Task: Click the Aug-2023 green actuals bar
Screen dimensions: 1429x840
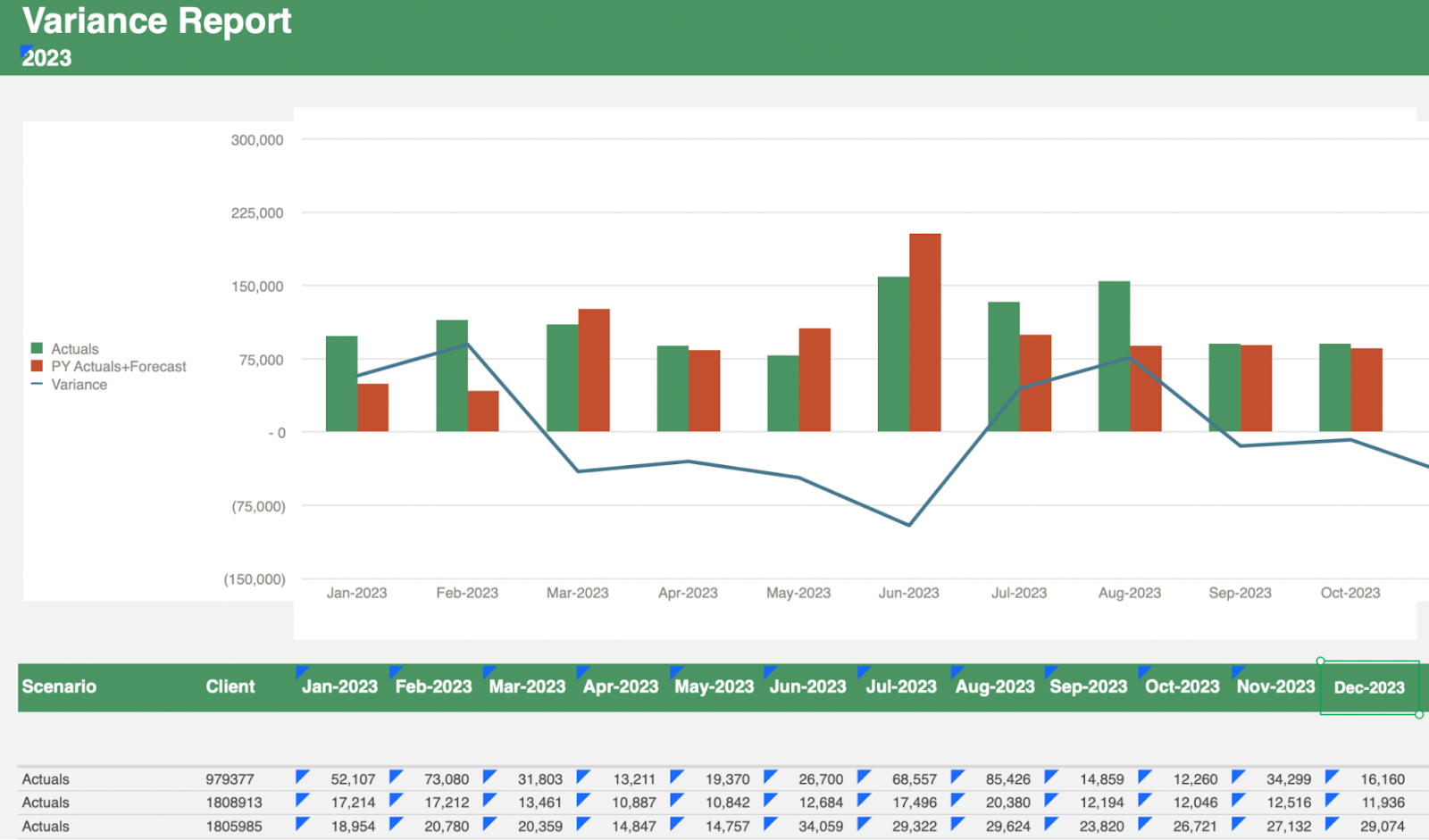Action: [x=1114, y=356]
